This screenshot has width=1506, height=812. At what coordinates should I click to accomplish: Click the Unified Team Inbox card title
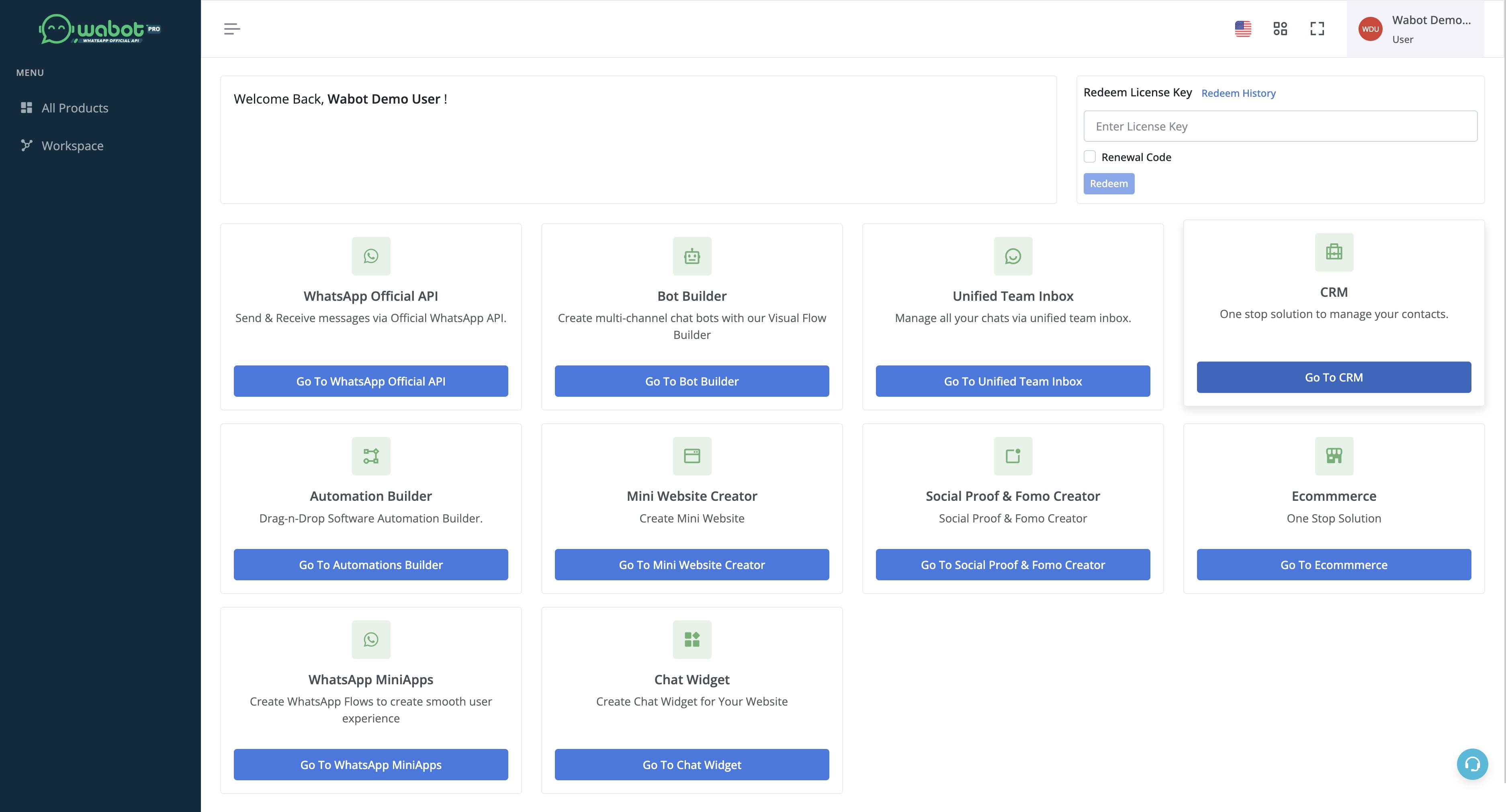1013,296
